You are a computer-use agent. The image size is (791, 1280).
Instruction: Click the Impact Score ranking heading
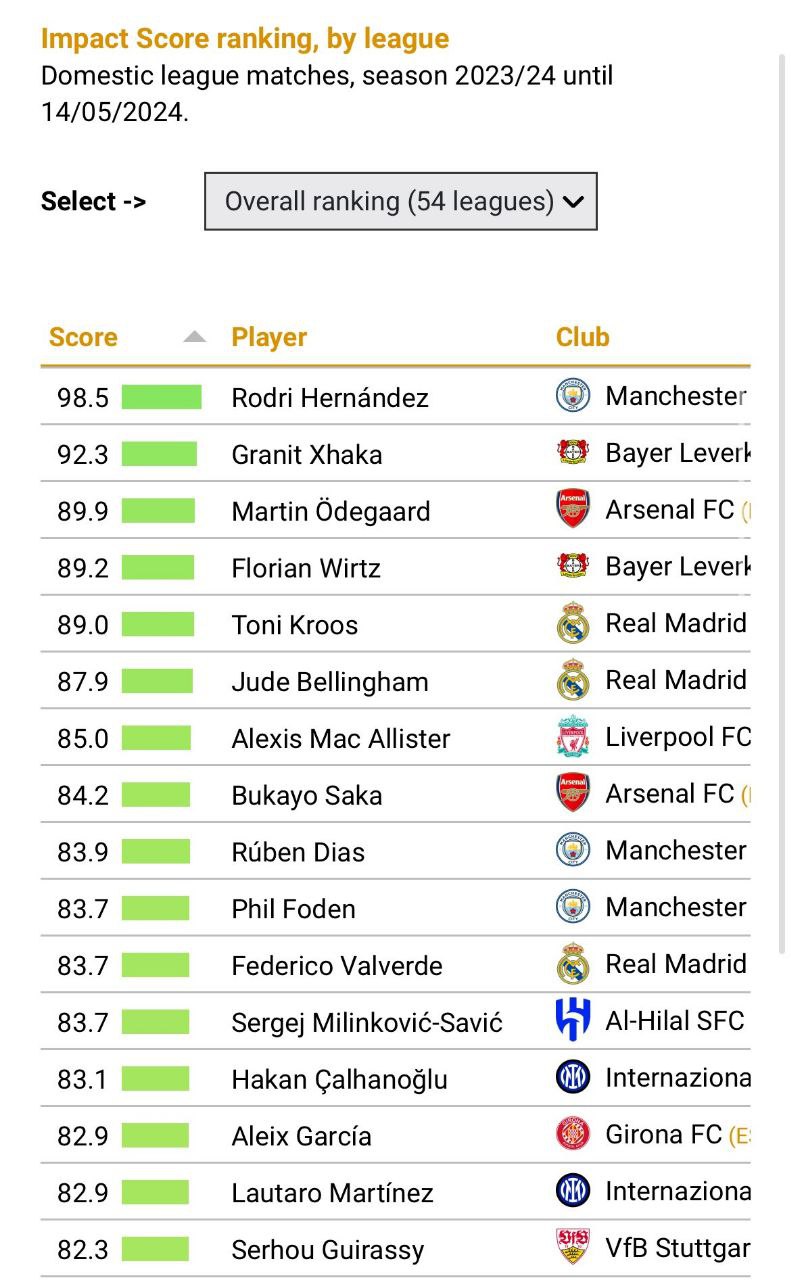click(x=245, y=39)
